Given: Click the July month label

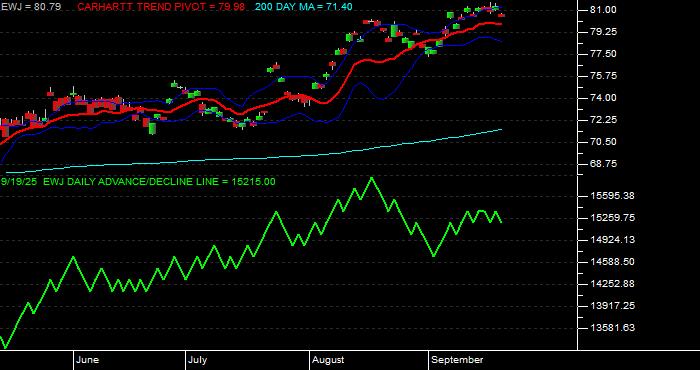Looking at the screenshot, I should pos(197,360).
